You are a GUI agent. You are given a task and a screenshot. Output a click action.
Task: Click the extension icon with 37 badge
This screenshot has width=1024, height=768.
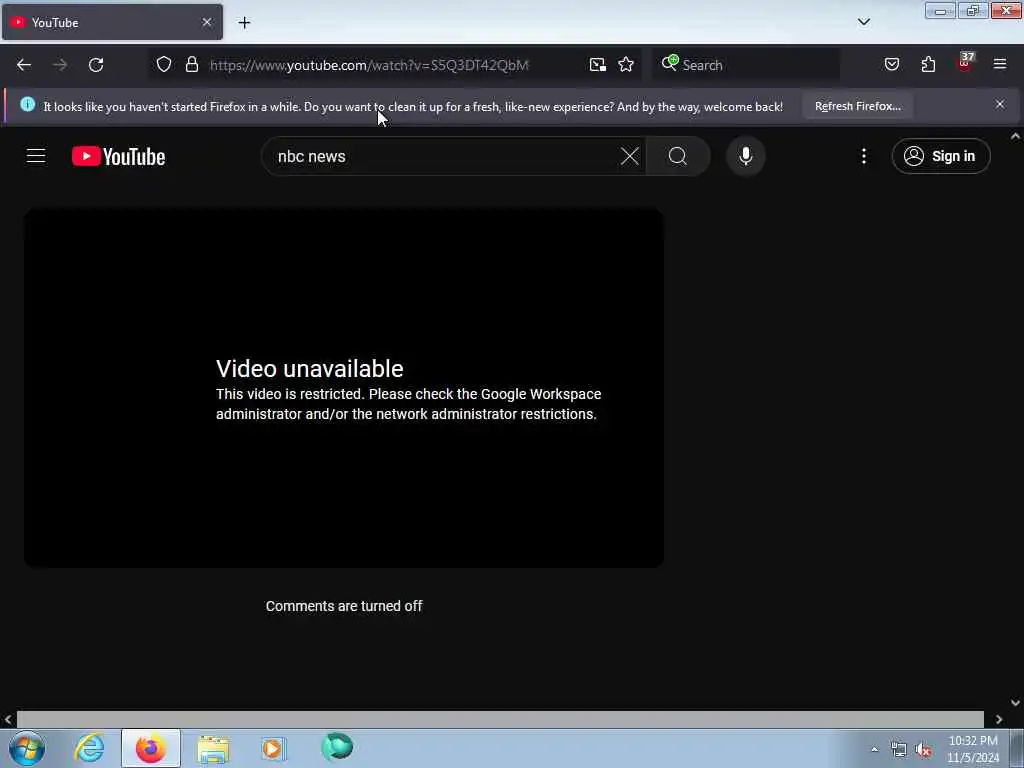pos(965,63)
